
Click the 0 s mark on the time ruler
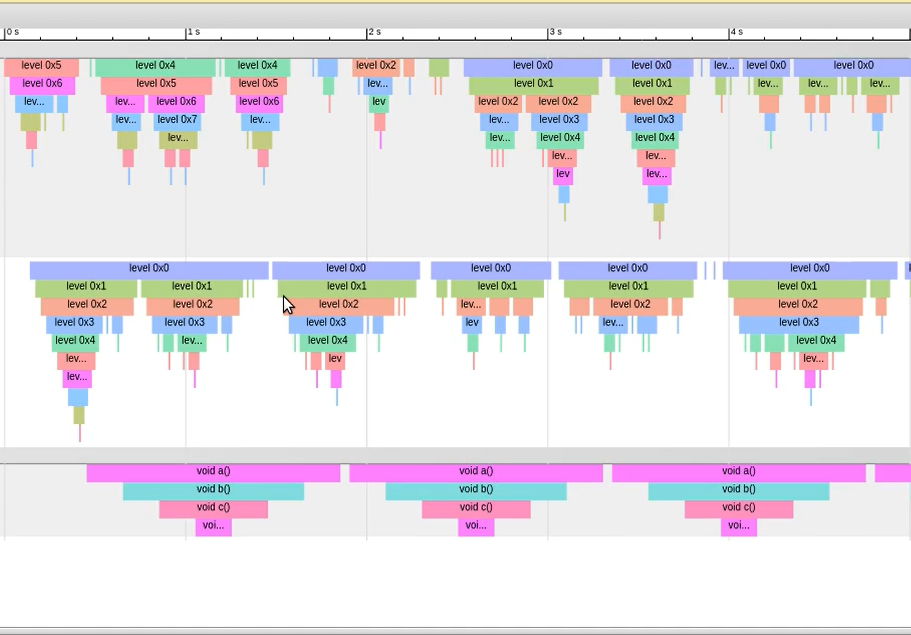pyautogui.click(x=6, y=33)
